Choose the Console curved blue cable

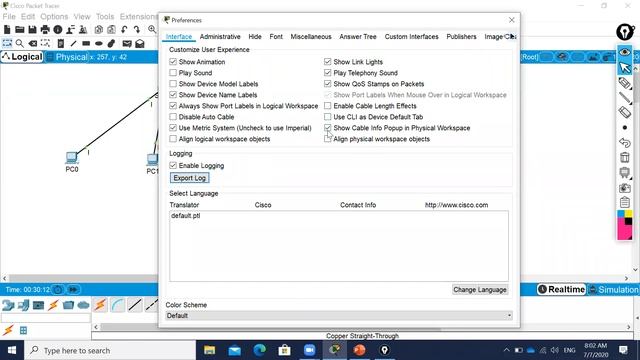click(118, 304)
